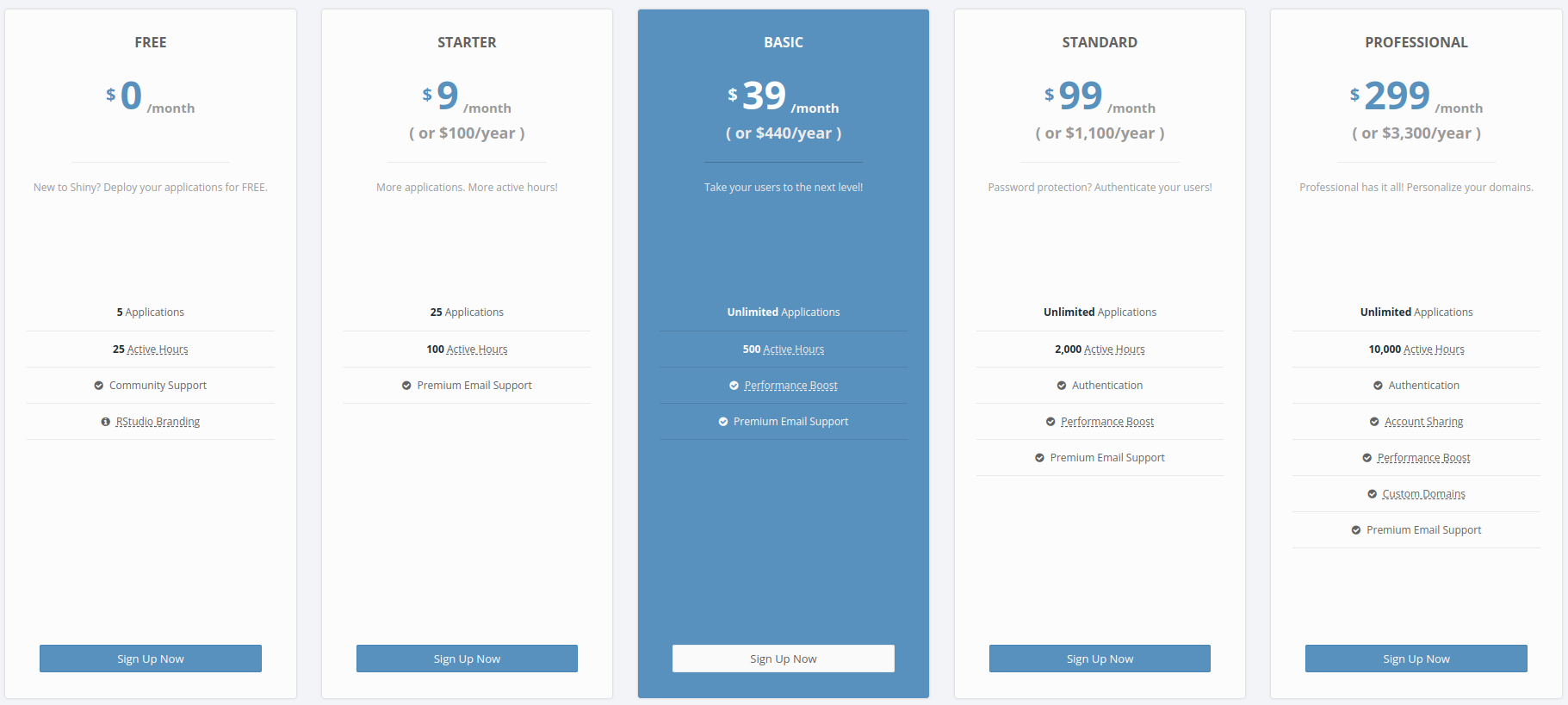Viewport: 1568px width, 705px height.
Task: Click Basic plan Performance Boost check icon
Action: [x=734, y=386]
